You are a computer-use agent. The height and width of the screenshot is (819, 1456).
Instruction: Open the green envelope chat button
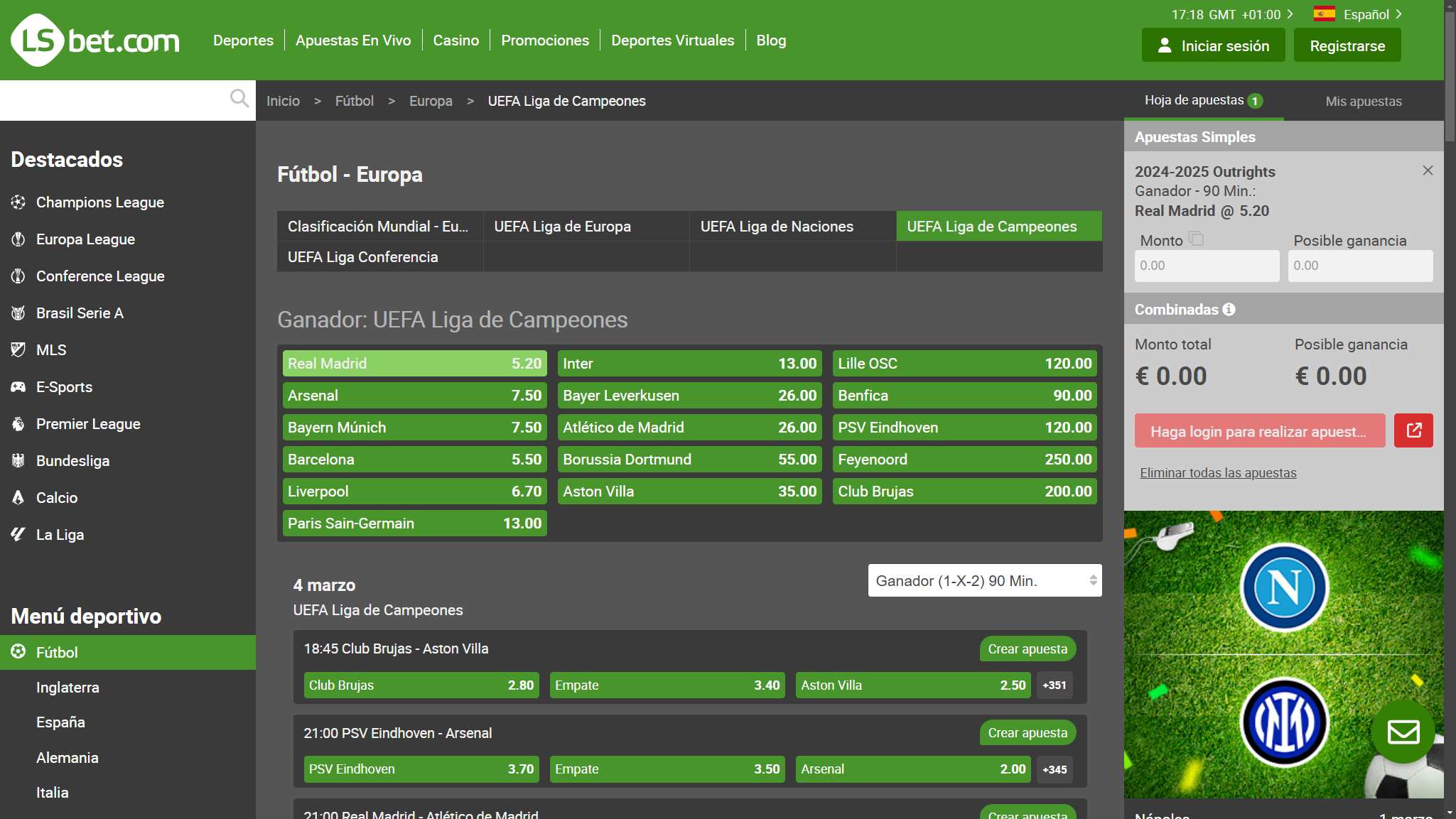coord(1403,732)
